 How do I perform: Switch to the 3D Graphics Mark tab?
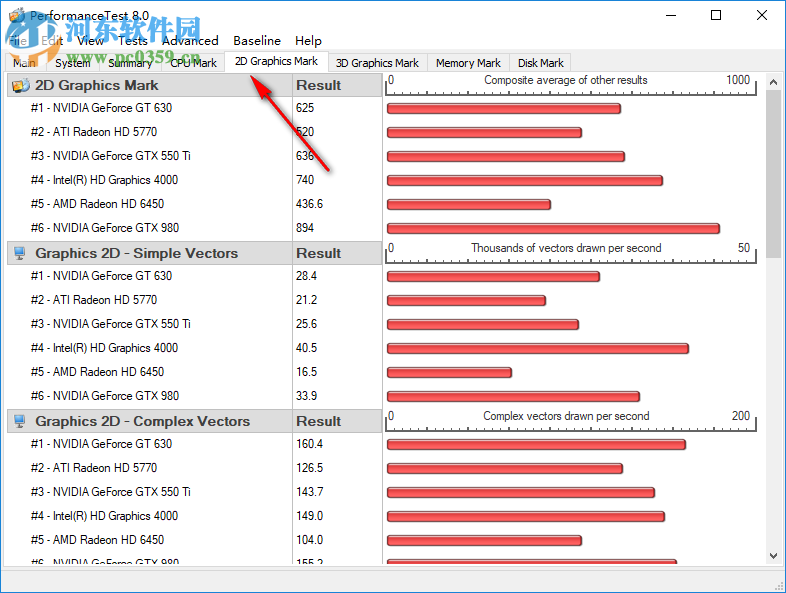pos(377,63)
